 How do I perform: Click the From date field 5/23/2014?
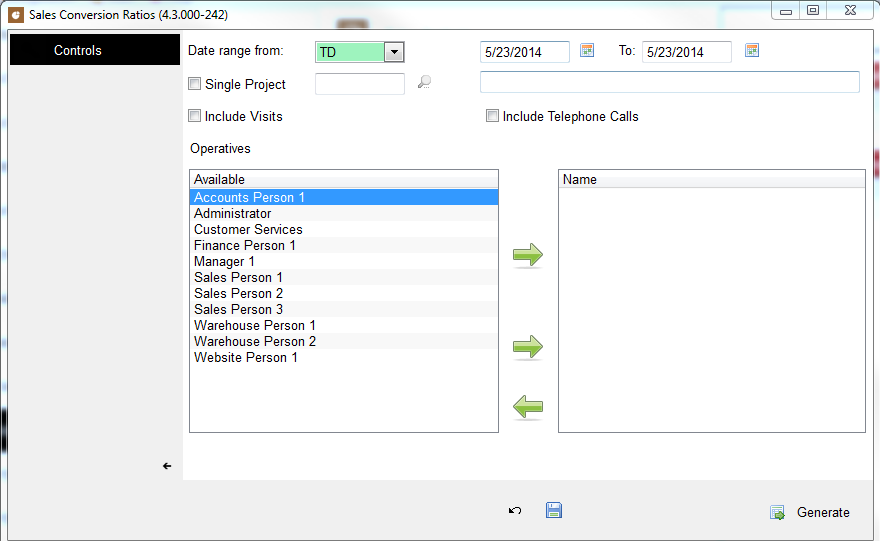525,52
